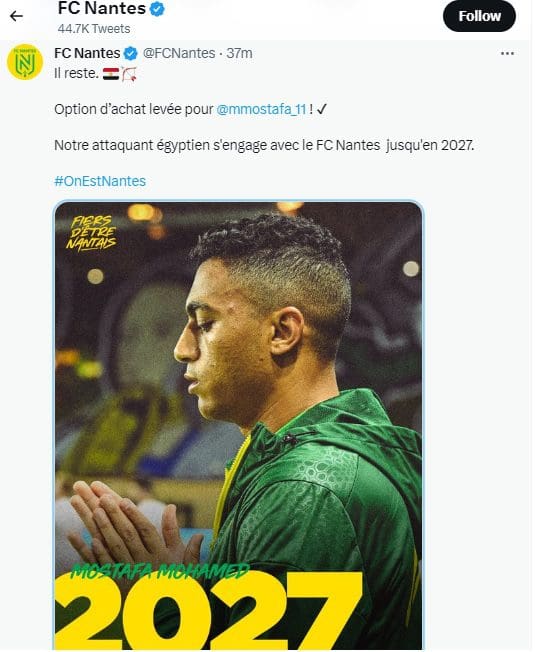This screenshot has width=541, height=652.
Task: Open the #OnEstNantes hashtag
Action: click(x=100, y=181)
